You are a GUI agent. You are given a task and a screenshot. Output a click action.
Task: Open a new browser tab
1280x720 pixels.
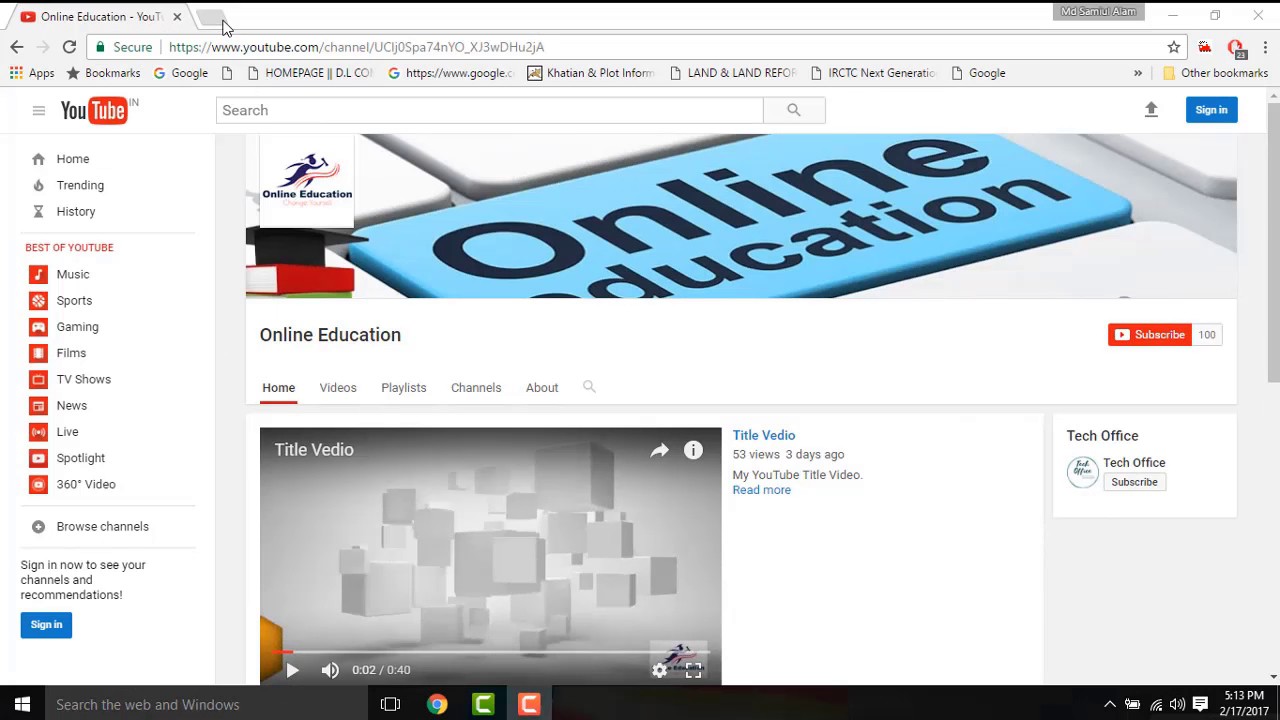tap(210, 17)
